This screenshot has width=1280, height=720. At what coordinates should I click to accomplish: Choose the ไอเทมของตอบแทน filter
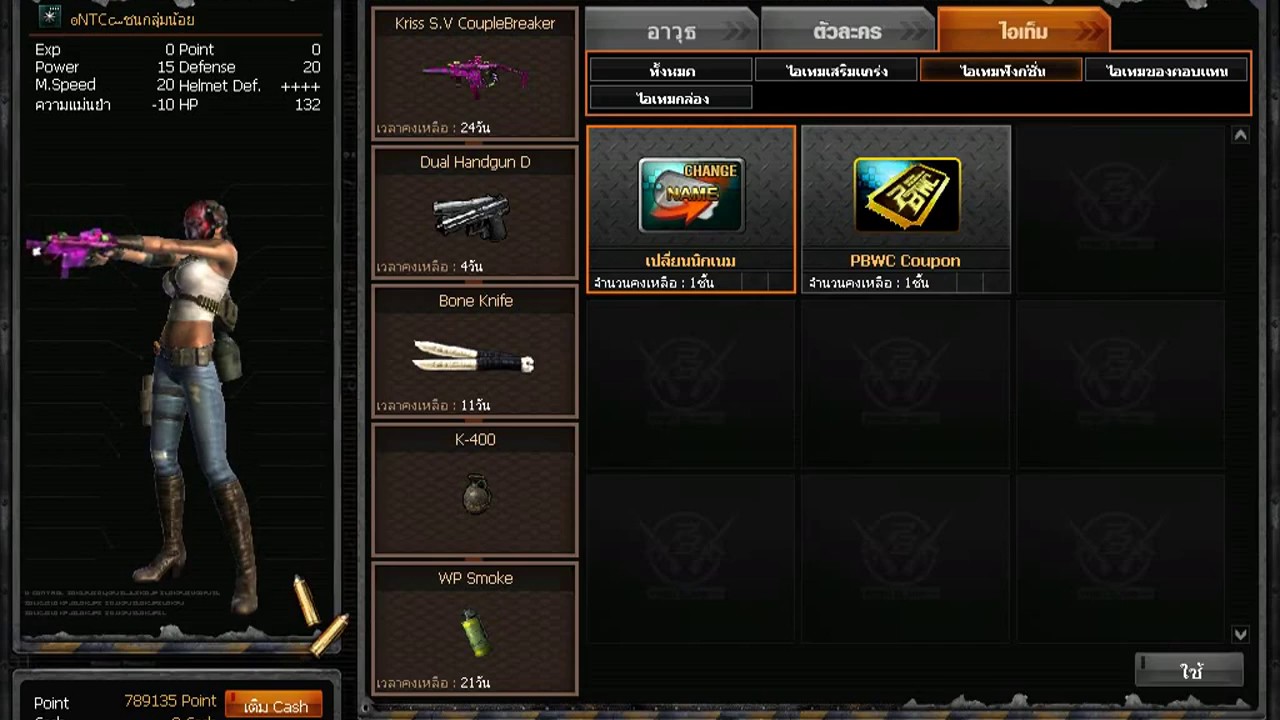pyautogui.click(x=1166, y=70)
